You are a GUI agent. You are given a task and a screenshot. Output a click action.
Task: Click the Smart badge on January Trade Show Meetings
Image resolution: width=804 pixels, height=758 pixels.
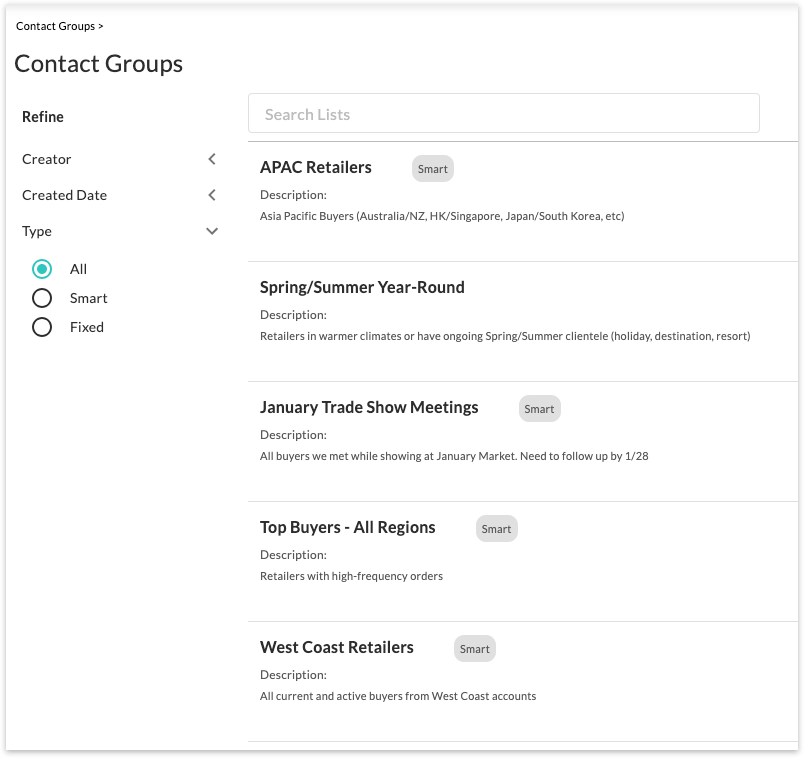click(x=539, y=409)
